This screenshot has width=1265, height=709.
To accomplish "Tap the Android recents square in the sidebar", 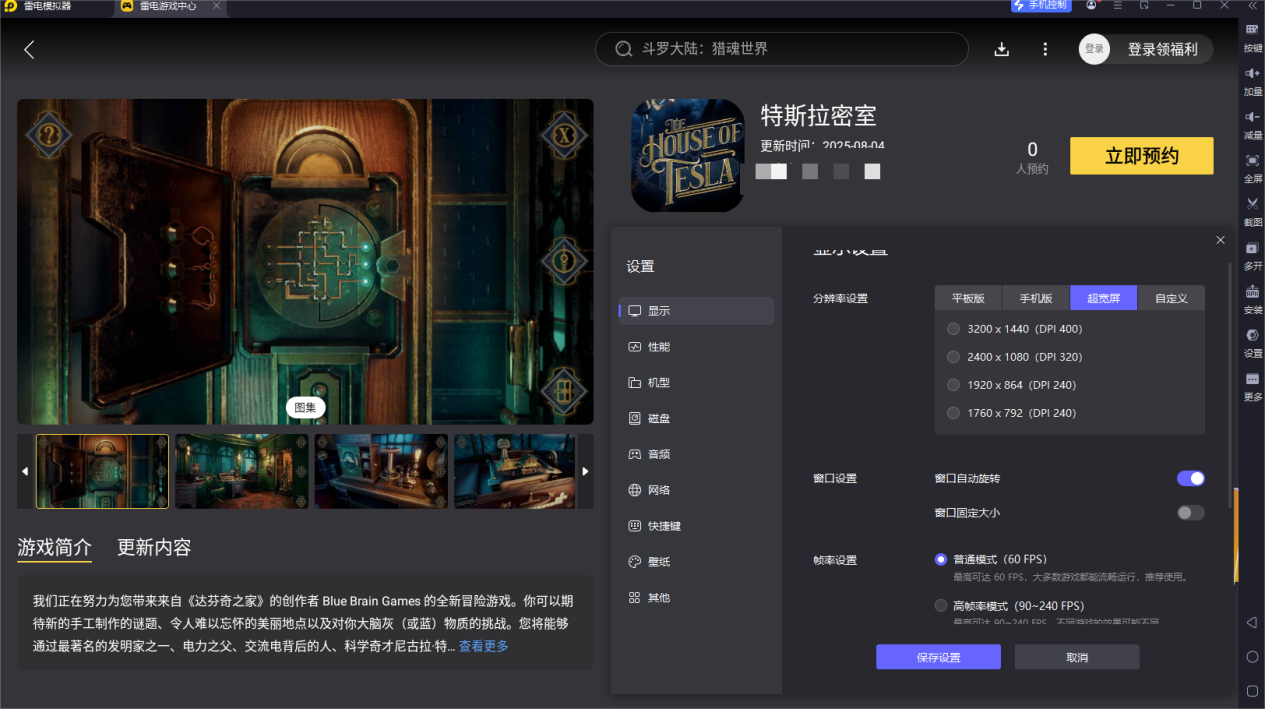I will (x=1252, y=691).
